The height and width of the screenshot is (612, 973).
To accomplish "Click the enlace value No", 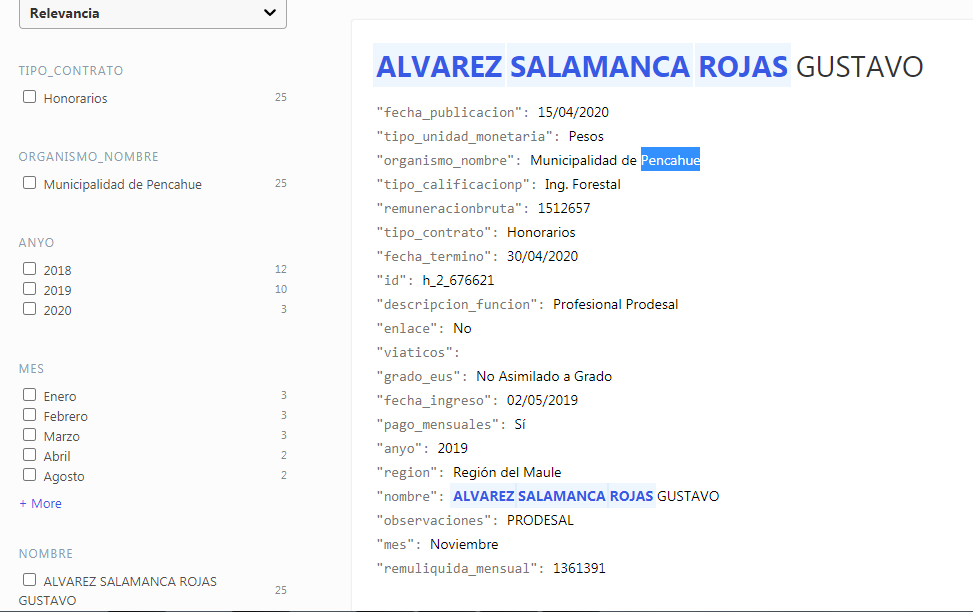I will click(462, 328).
